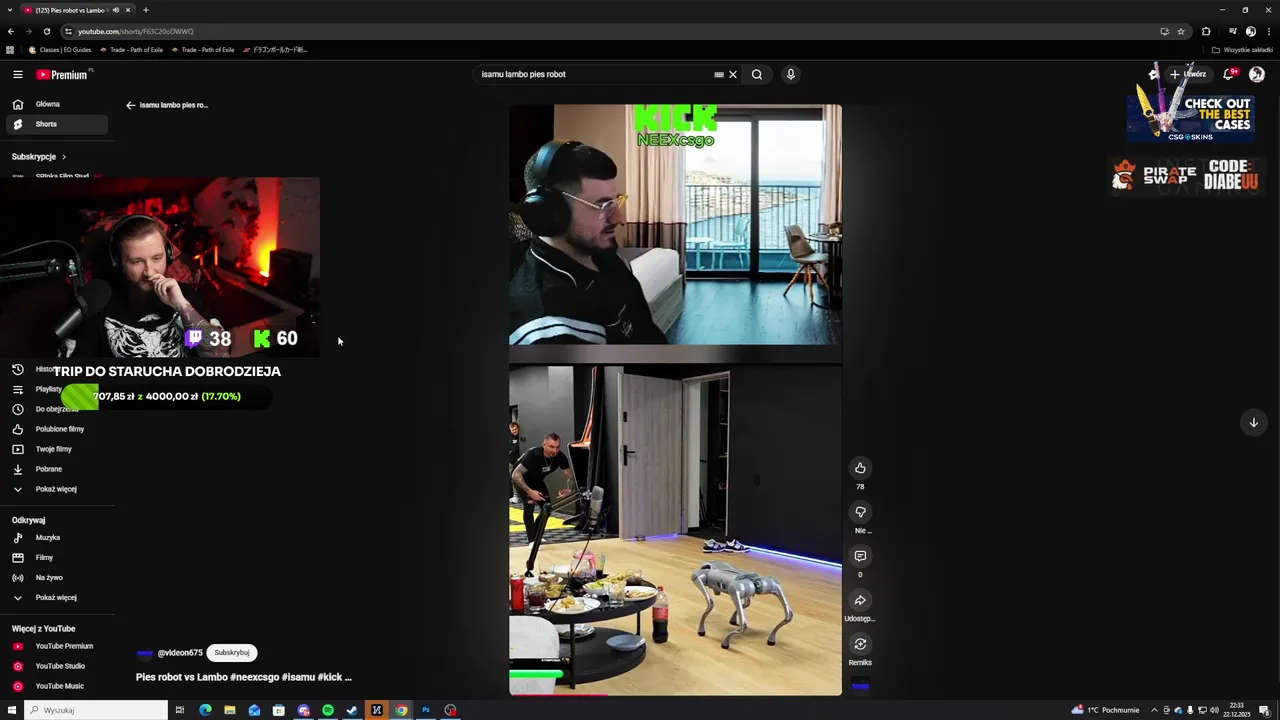The height and width of the screenshot is (720, 1280).
Task: Open the media control icon in the Chrome toolbar
Action: (x=1233, y=31)
